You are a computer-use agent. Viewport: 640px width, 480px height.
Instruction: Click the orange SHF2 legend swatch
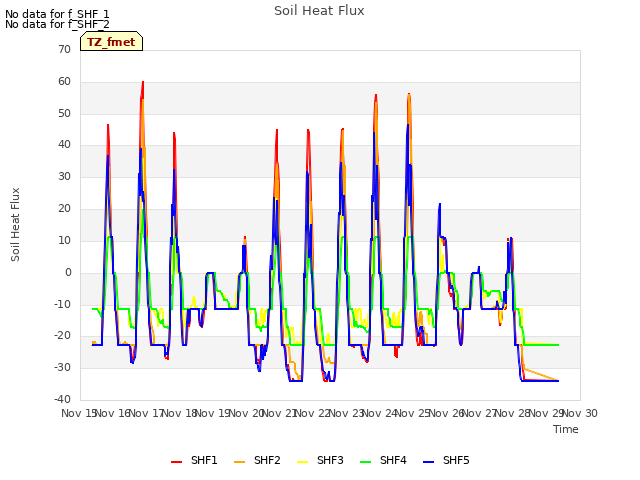(x=240, y=462)
